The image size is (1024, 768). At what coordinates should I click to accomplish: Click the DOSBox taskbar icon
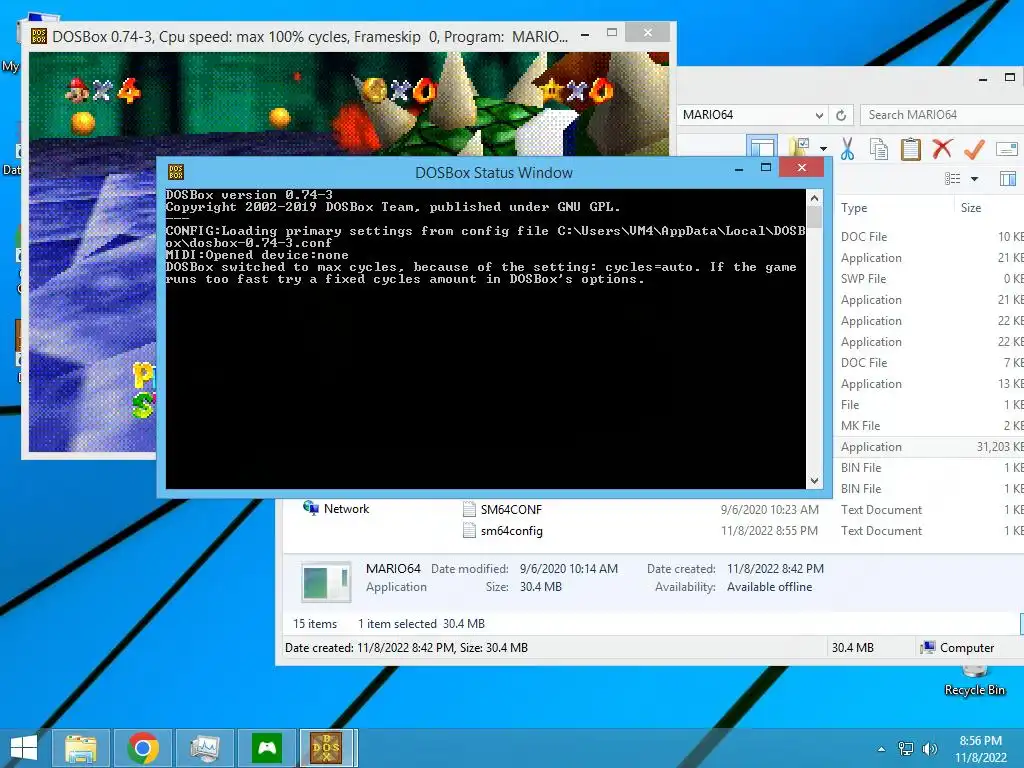tap(326, 748)
